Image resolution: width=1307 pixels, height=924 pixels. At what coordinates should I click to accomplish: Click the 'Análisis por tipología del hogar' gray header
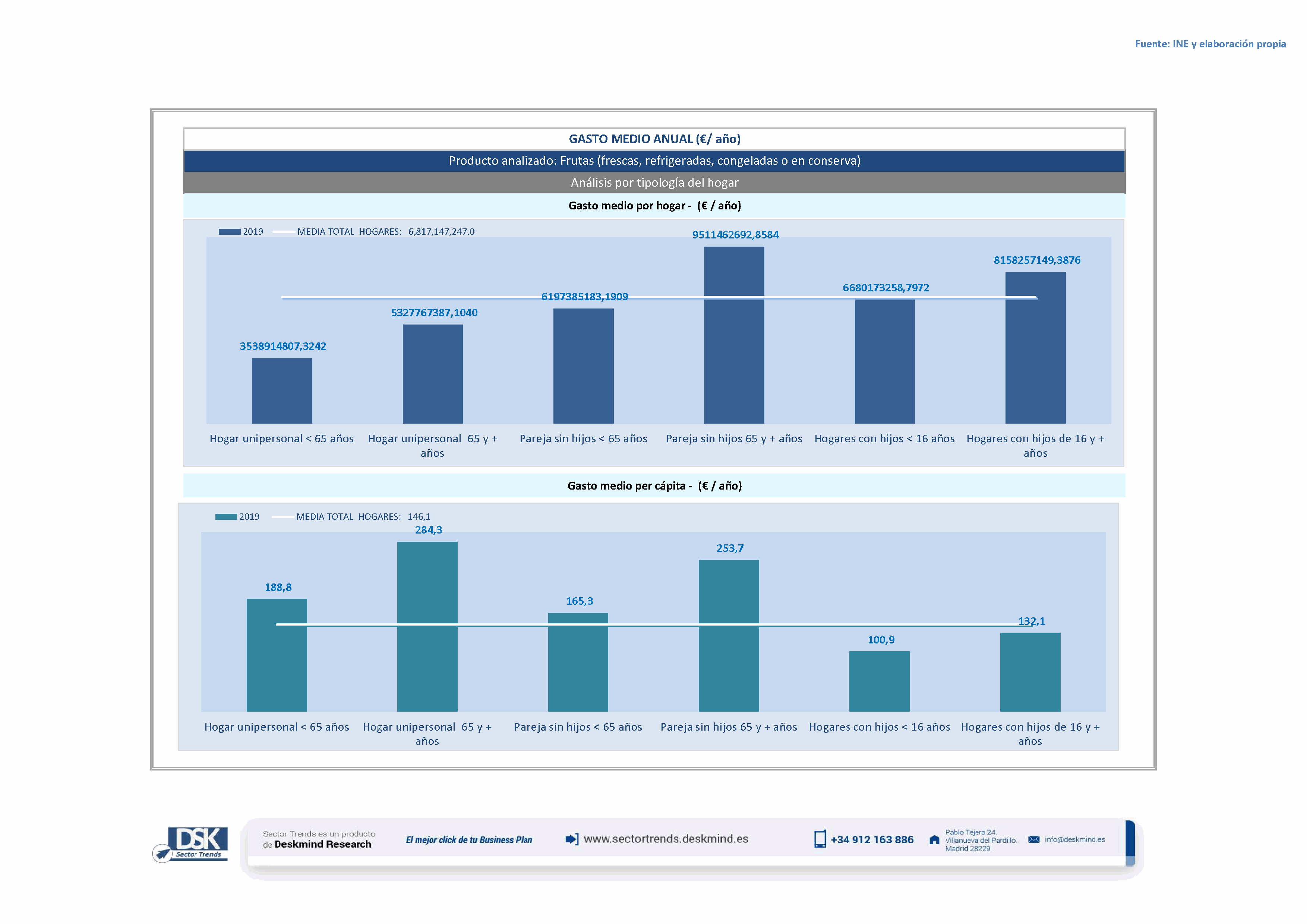(x=654, y=183)
